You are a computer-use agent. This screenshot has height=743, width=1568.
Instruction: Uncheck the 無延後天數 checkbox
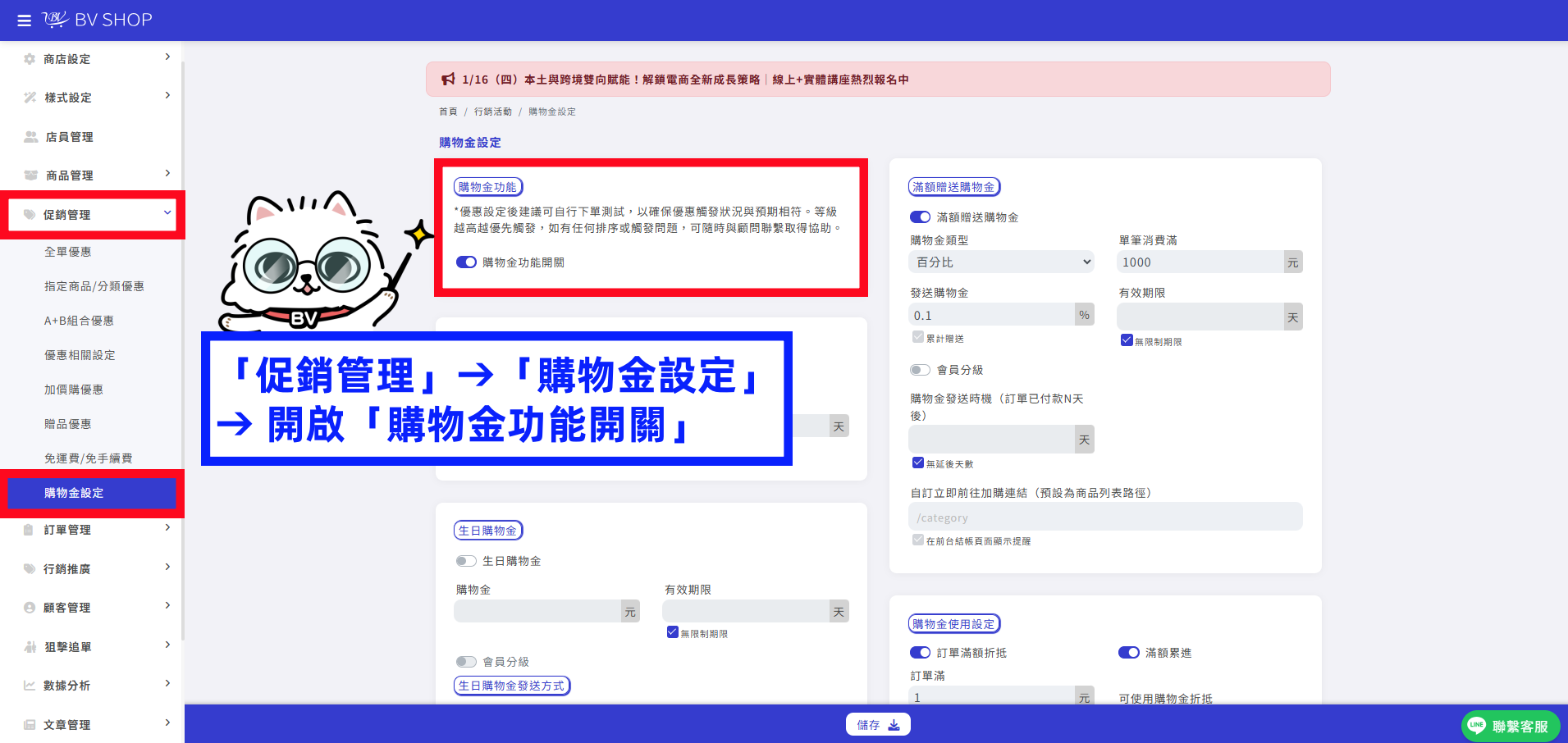[918, 463]
